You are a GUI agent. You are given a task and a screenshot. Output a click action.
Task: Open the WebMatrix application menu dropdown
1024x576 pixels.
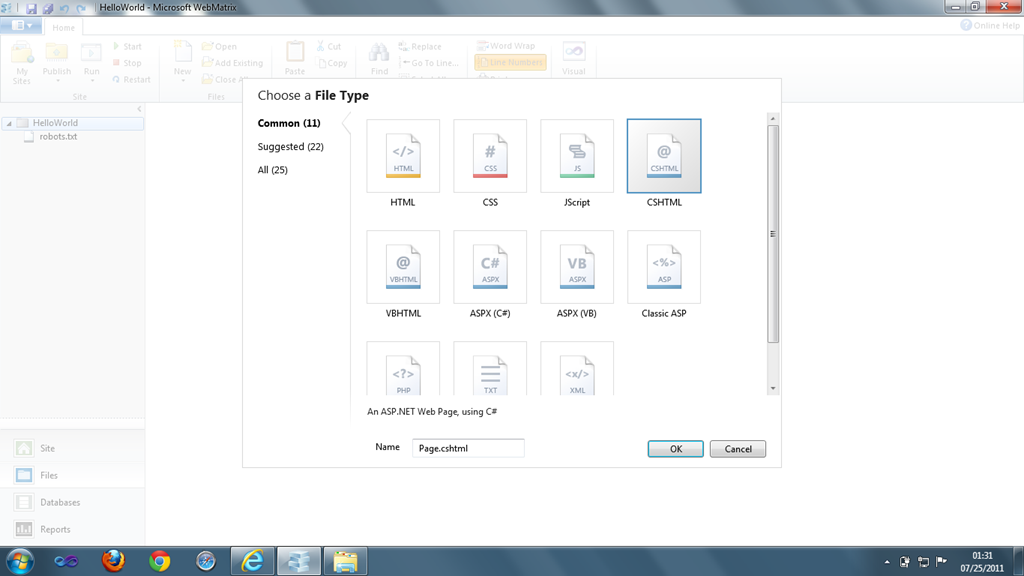point(22,25)
